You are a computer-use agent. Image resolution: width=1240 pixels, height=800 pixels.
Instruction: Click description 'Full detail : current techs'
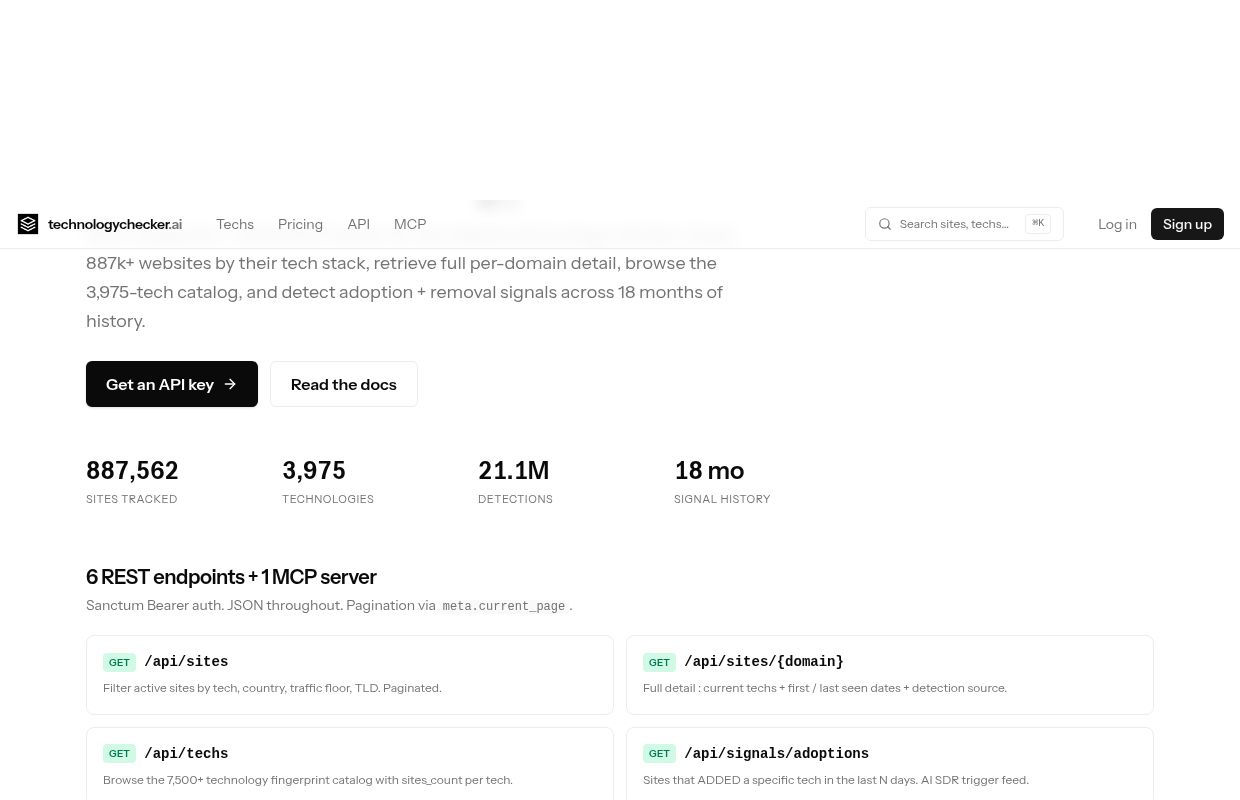click(825, 688)
